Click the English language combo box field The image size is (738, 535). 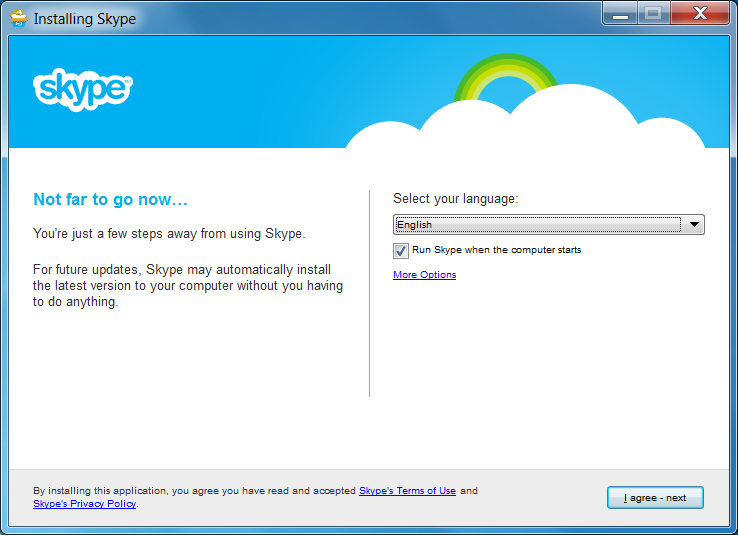click(538, 225)
